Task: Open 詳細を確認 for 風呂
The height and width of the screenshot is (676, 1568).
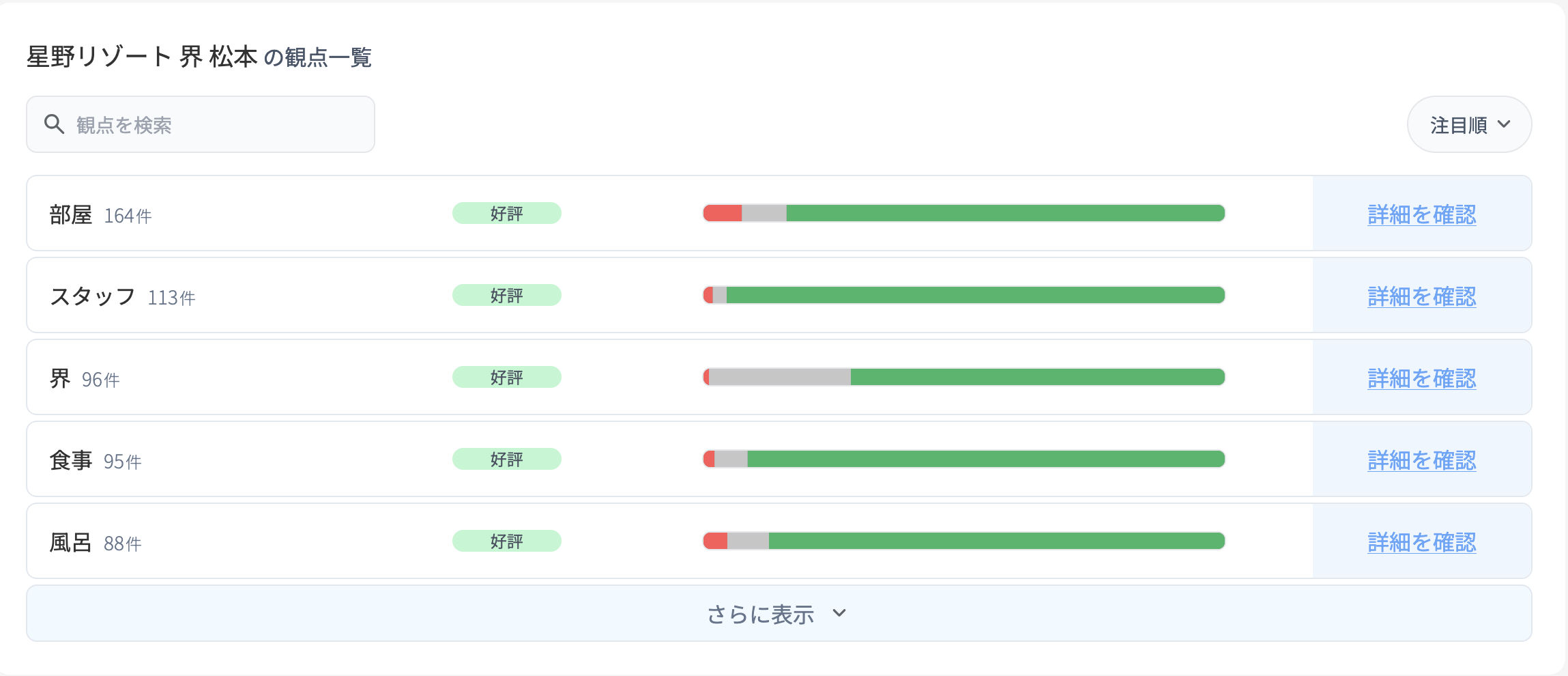Action: click(x=1421, y=541)
